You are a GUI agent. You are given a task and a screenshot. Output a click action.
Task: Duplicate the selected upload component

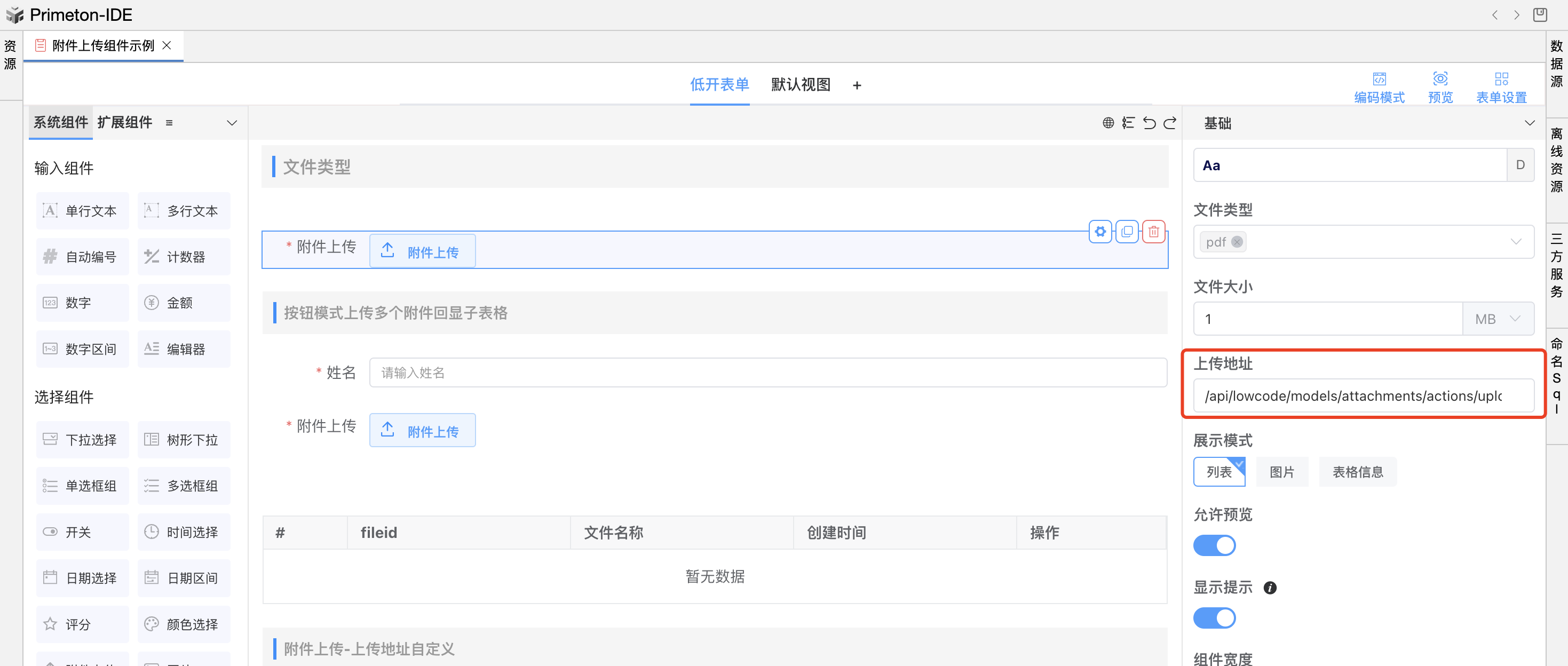pos(1127,231)
